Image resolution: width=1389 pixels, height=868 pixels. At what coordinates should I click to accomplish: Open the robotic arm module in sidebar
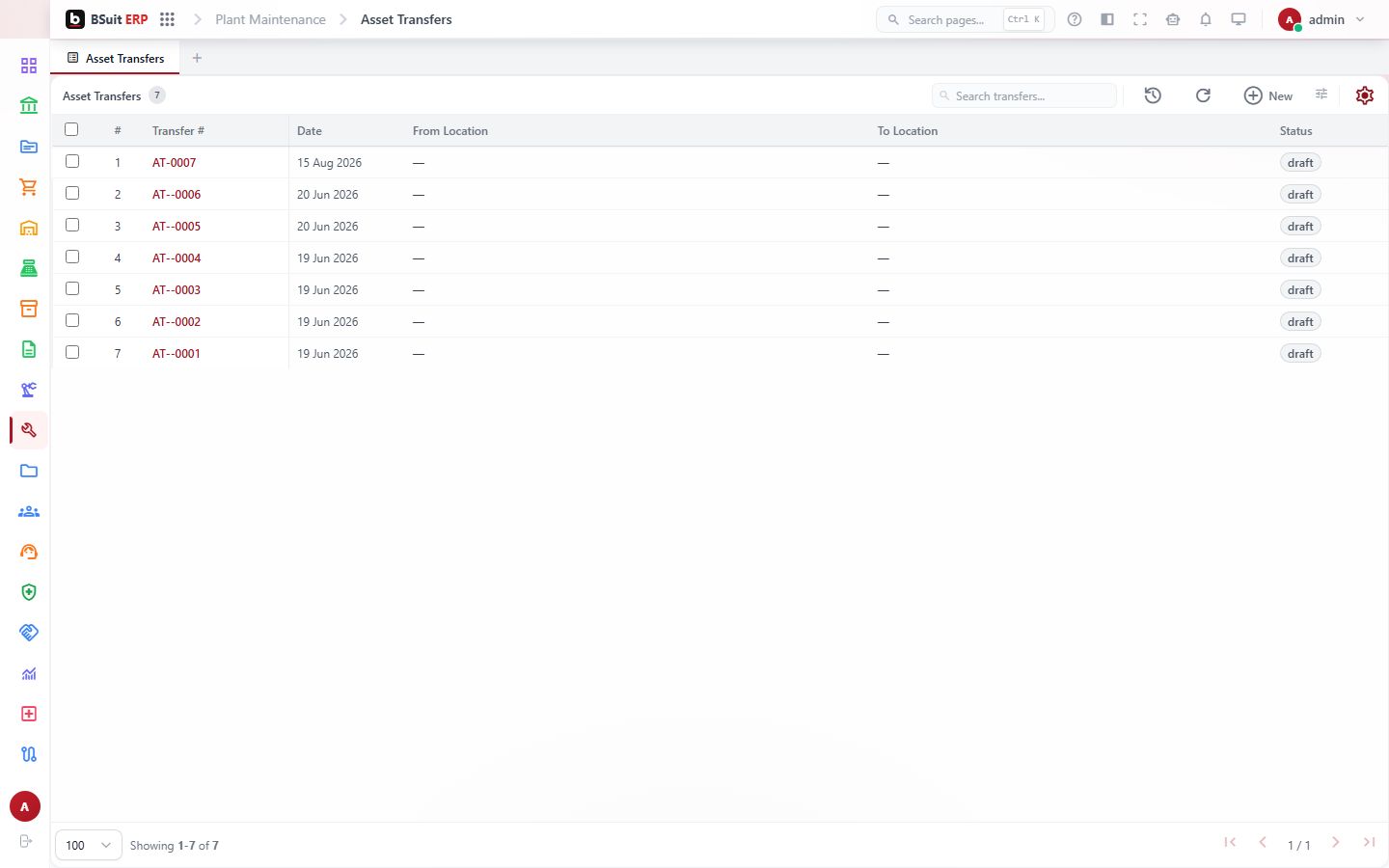coord(29,390)
